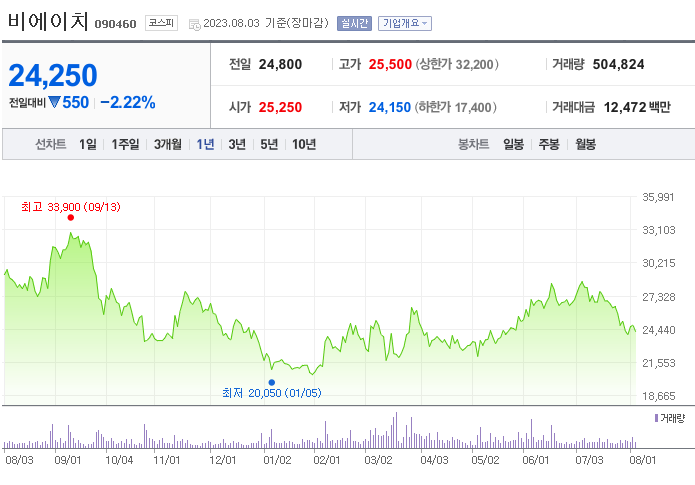Screen dimensions: 695x485
Task: Click the 봉차트 label
Action: pyautogui.click(x=473, y=144)
